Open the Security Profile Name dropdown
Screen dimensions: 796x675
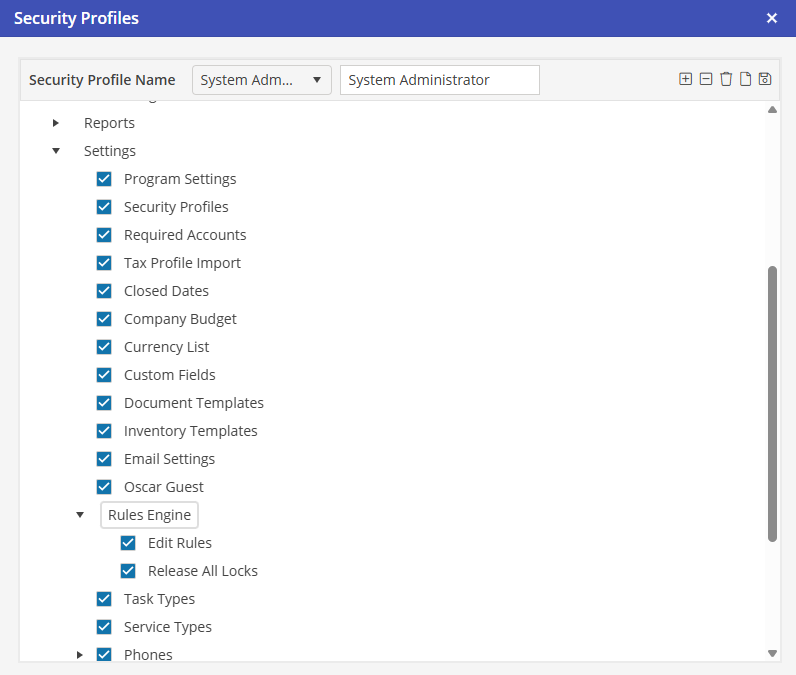(261, 80)
